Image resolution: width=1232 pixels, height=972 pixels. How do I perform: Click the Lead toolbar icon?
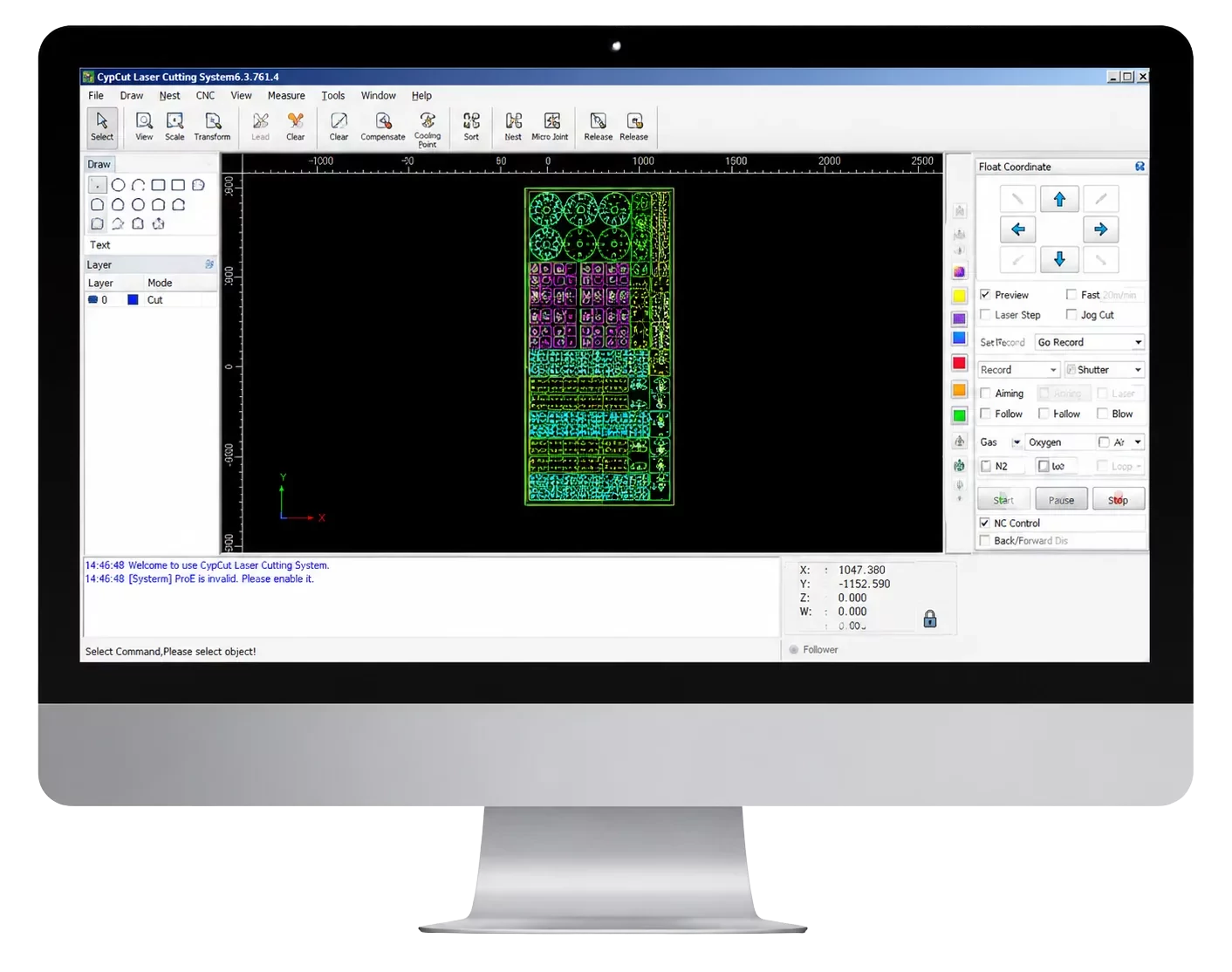pos(260,126)
